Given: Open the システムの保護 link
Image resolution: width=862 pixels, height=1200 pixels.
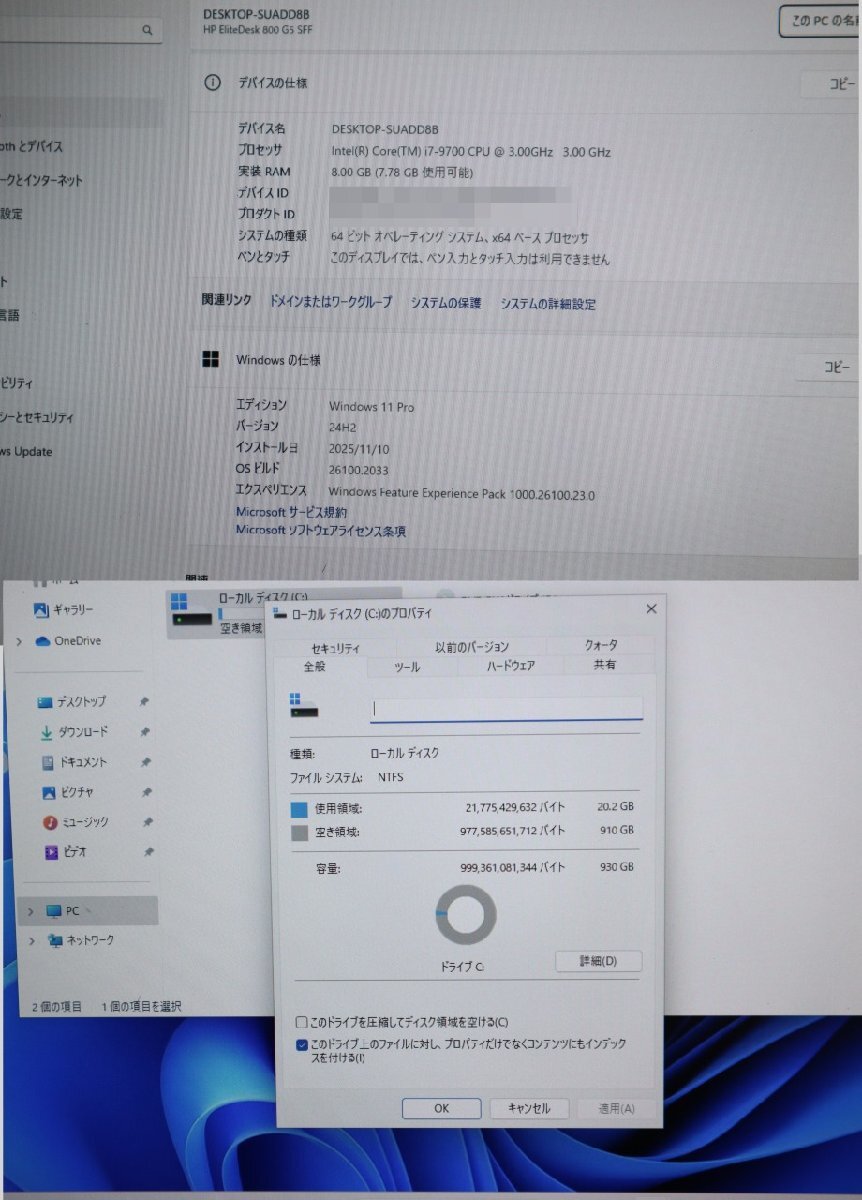Looking at the screenshot, I should [447, 304].
